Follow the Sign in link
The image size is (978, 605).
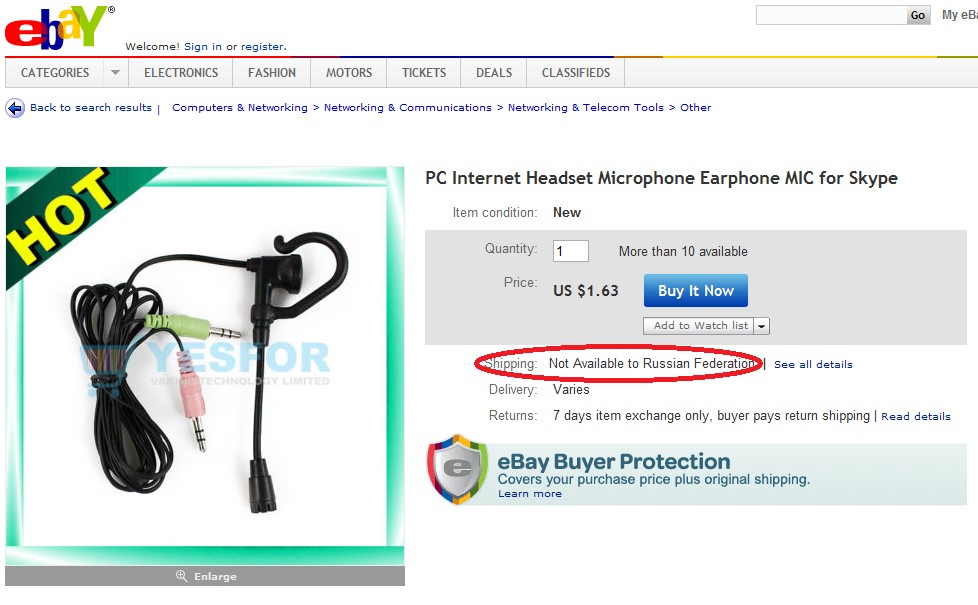pos(203,46)
